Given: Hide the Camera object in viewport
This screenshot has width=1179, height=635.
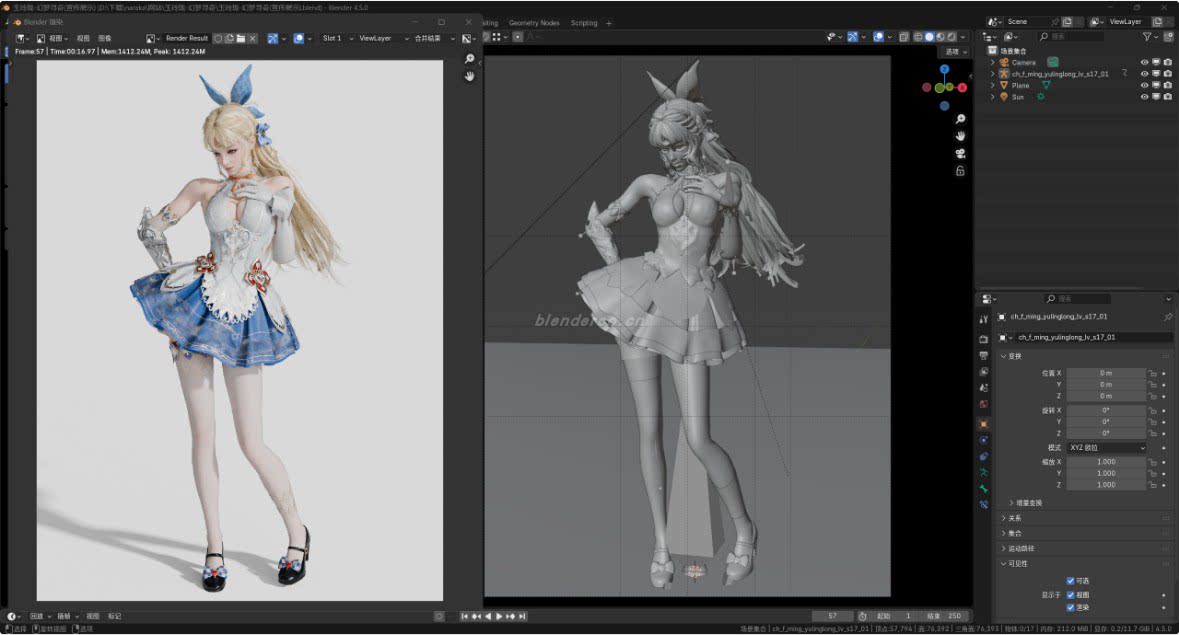Looking at the screenshot, I should tap(1144, 62).
